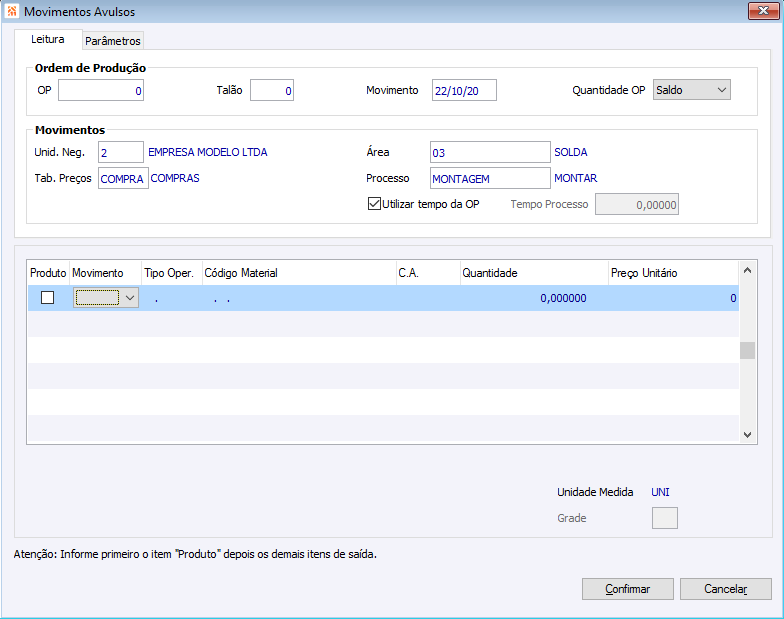Click the Preço Unitário cell value 0
Image resolution: width=784 pixels, height=619 pixels.
[673, 298]
